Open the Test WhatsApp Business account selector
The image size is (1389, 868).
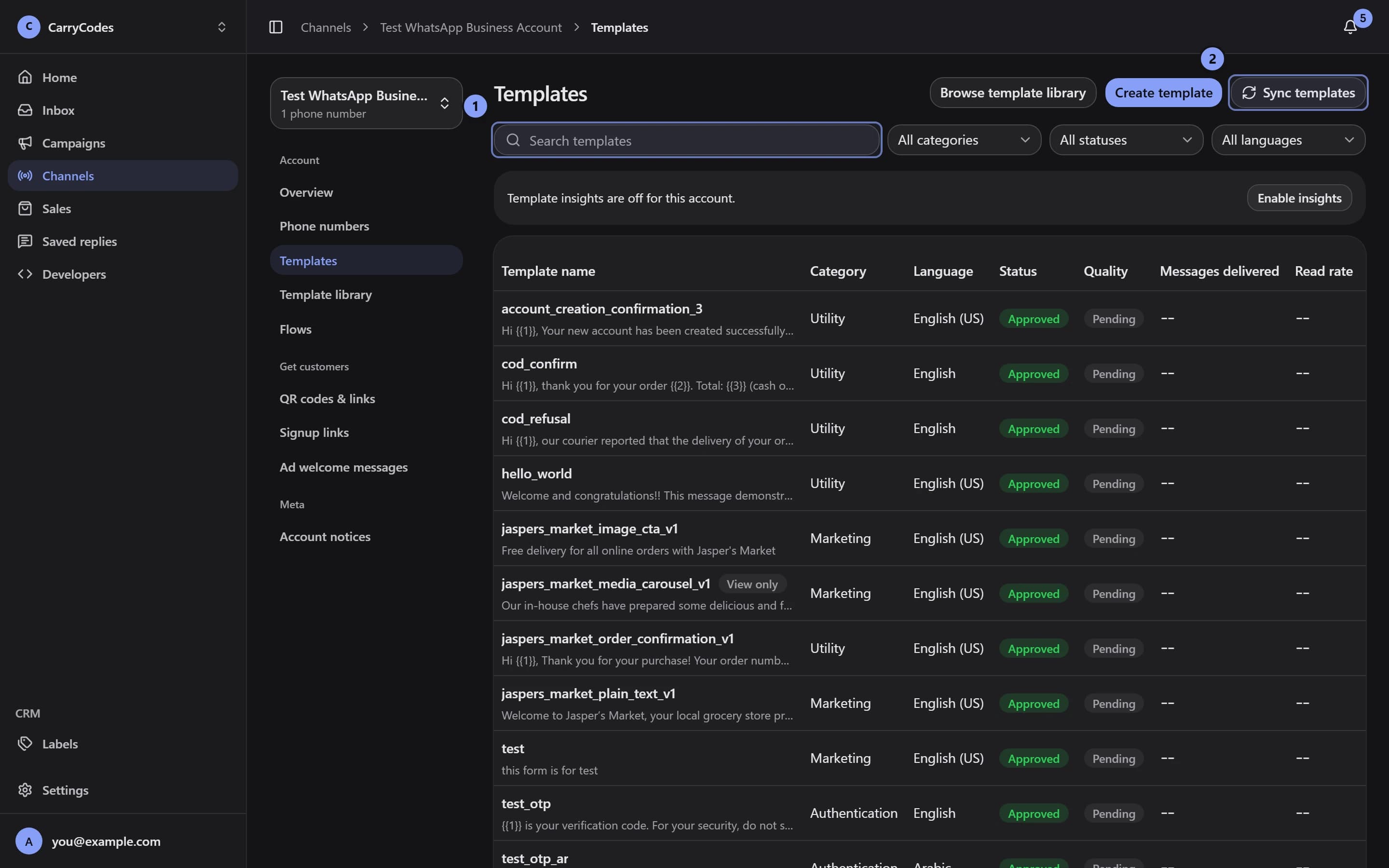366,103
